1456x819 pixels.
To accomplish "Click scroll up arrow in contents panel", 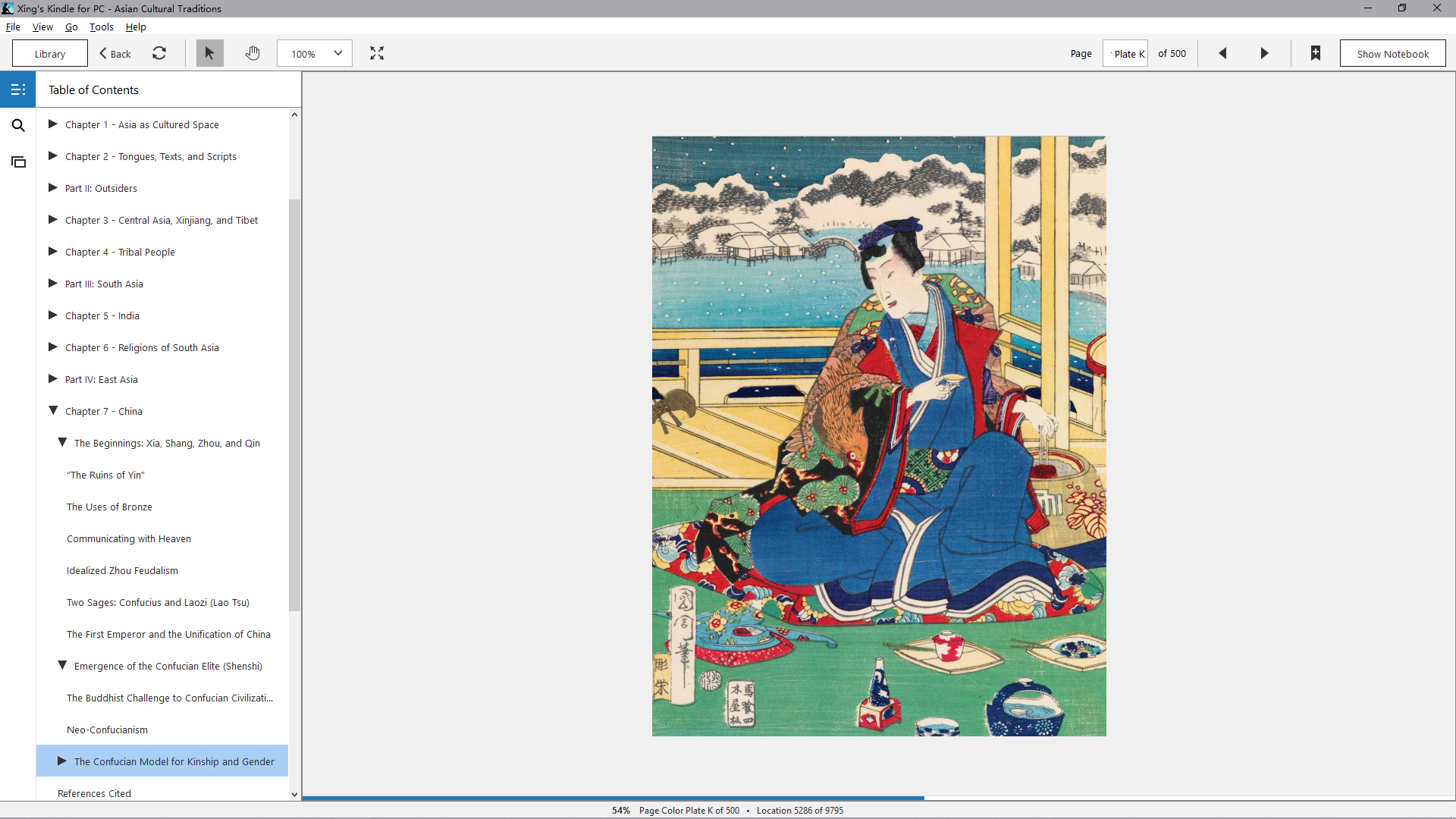I will (x=294, y=115).
